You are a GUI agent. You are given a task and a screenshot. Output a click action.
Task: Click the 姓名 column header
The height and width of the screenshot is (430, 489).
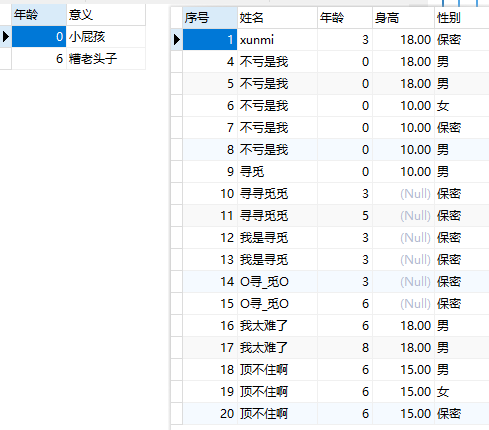pos(277,18)
